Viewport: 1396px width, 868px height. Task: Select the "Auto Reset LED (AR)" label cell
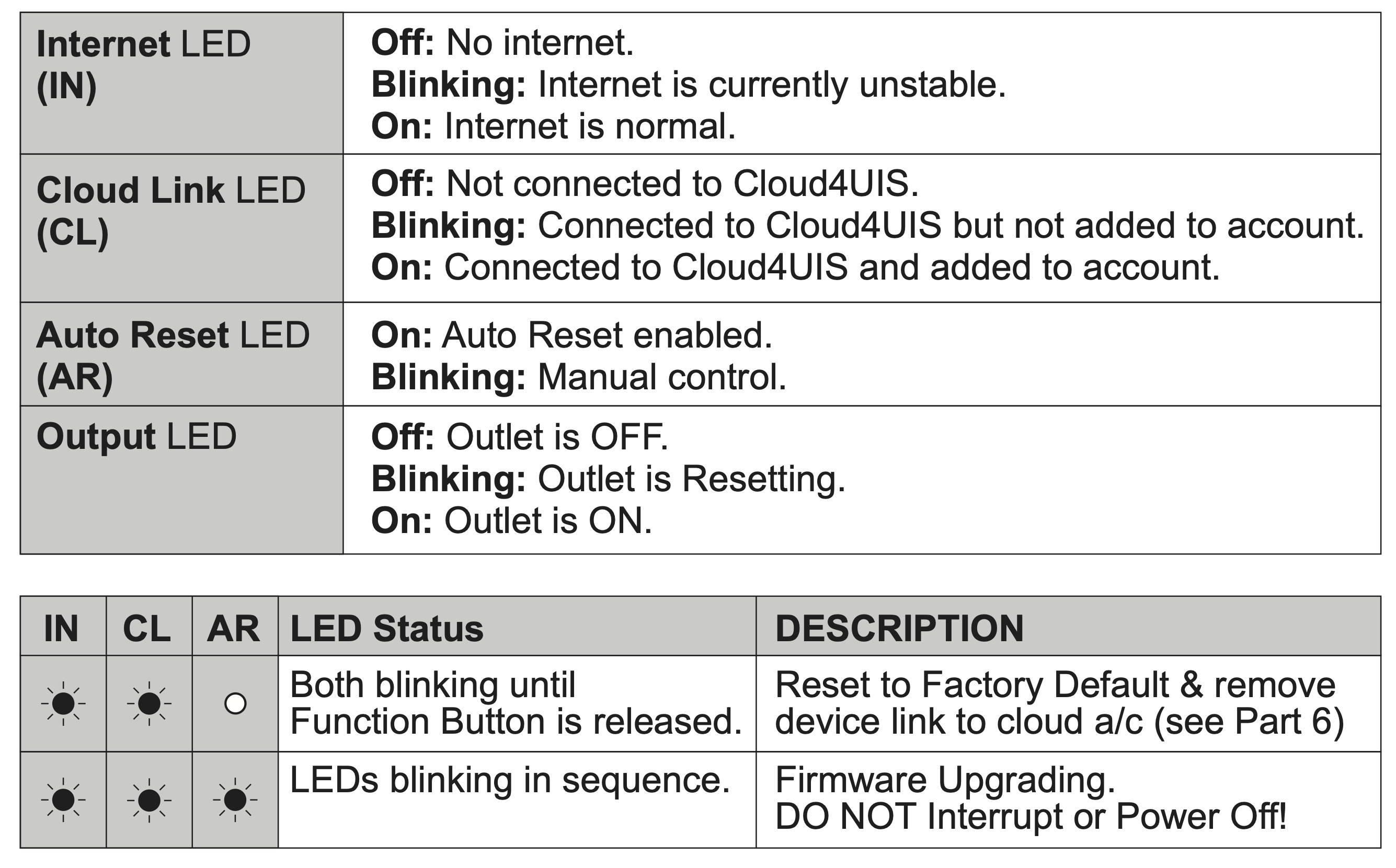coord(172,355)
